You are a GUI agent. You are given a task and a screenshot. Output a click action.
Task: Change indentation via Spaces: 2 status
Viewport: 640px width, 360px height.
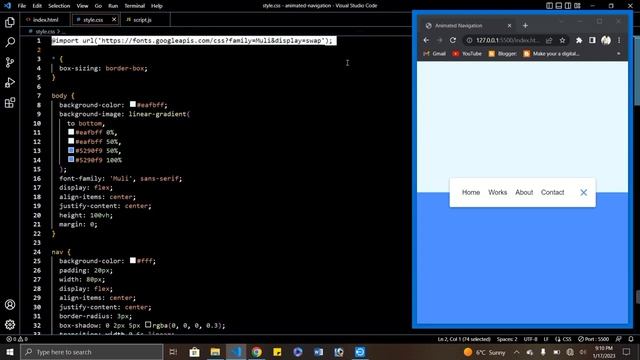pos(507,339)
